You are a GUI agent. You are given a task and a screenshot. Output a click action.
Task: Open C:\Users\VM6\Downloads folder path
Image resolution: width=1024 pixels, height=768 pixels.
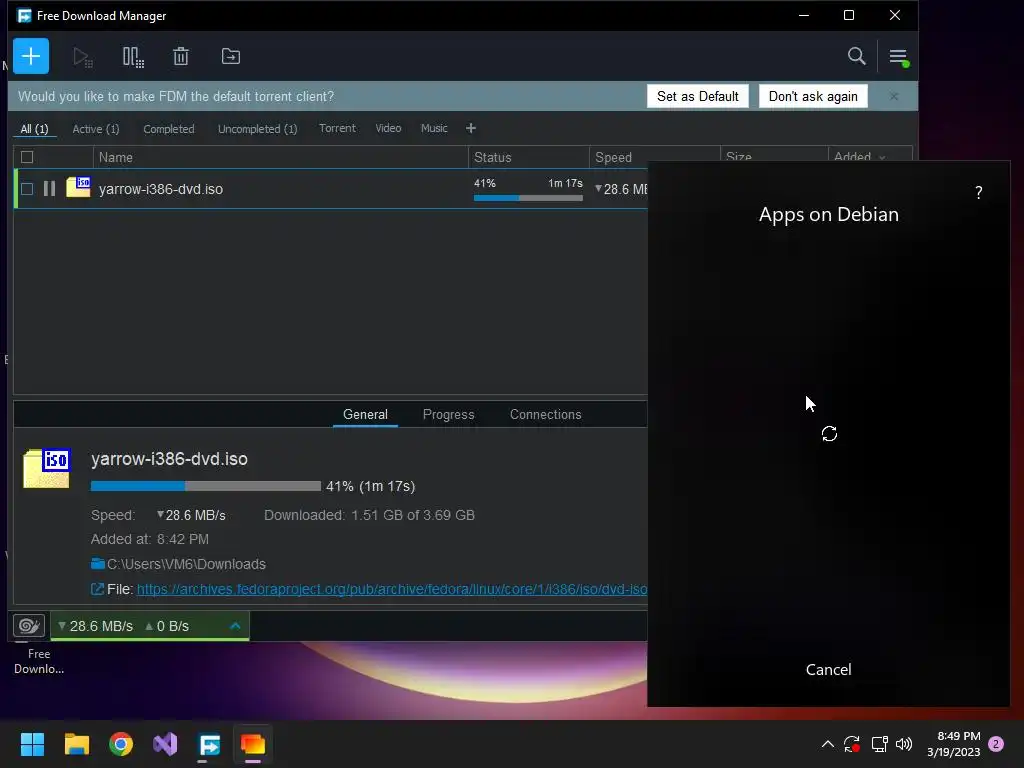(186, 564)
